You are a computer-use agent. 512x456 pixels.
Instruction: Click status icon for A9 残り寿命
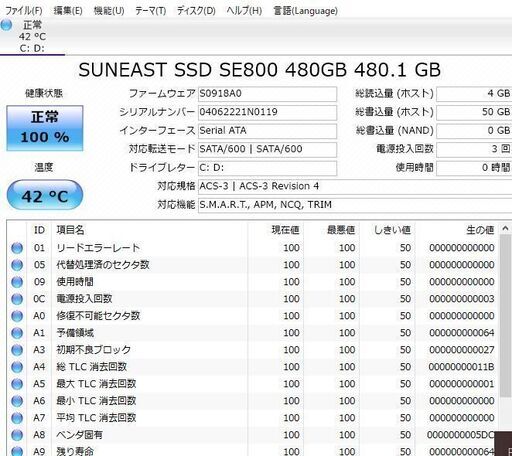(17, 452)
